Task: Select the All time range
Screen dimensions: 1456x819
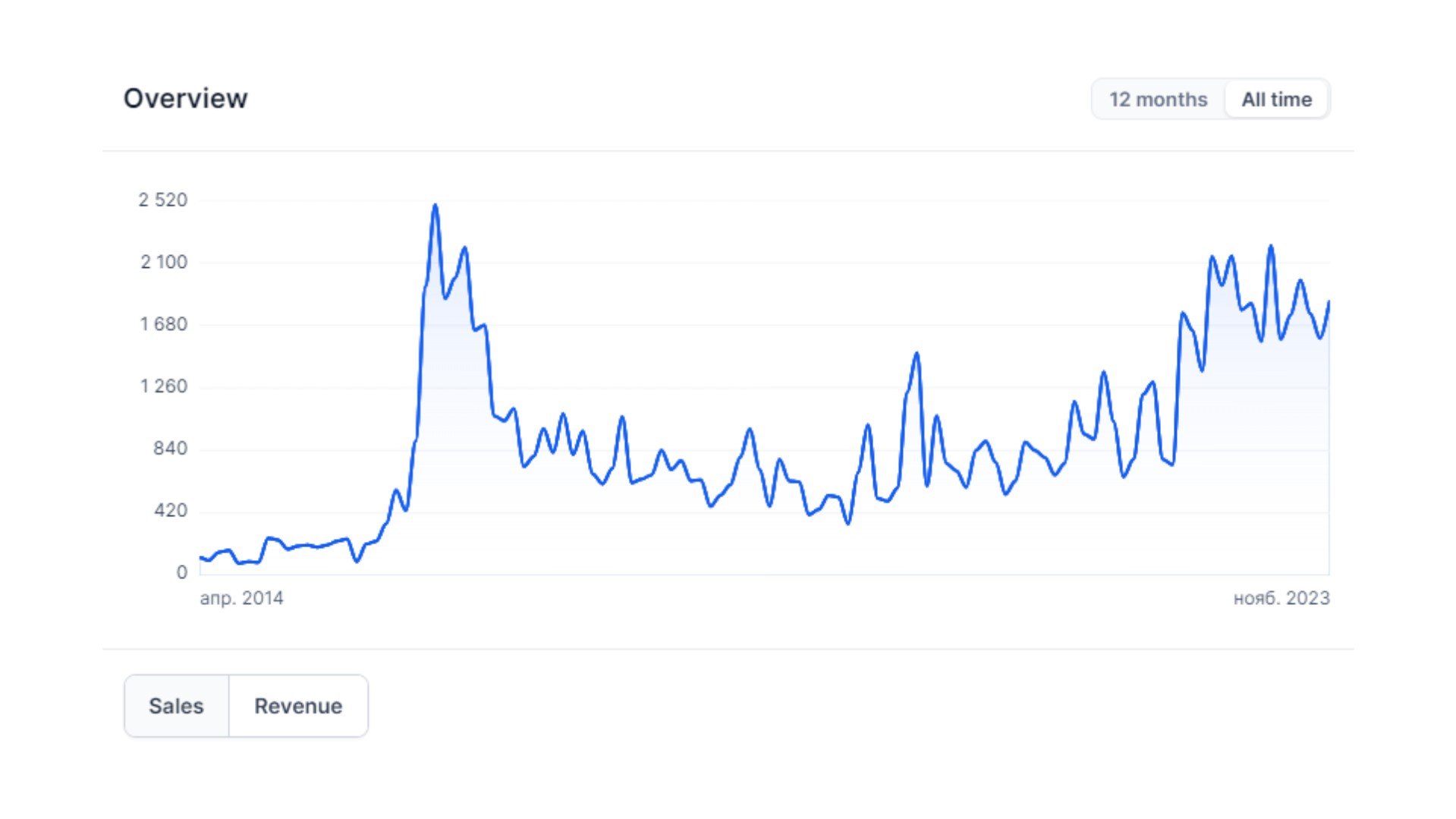Action: pyautogui.click(x=1276, y=99)
